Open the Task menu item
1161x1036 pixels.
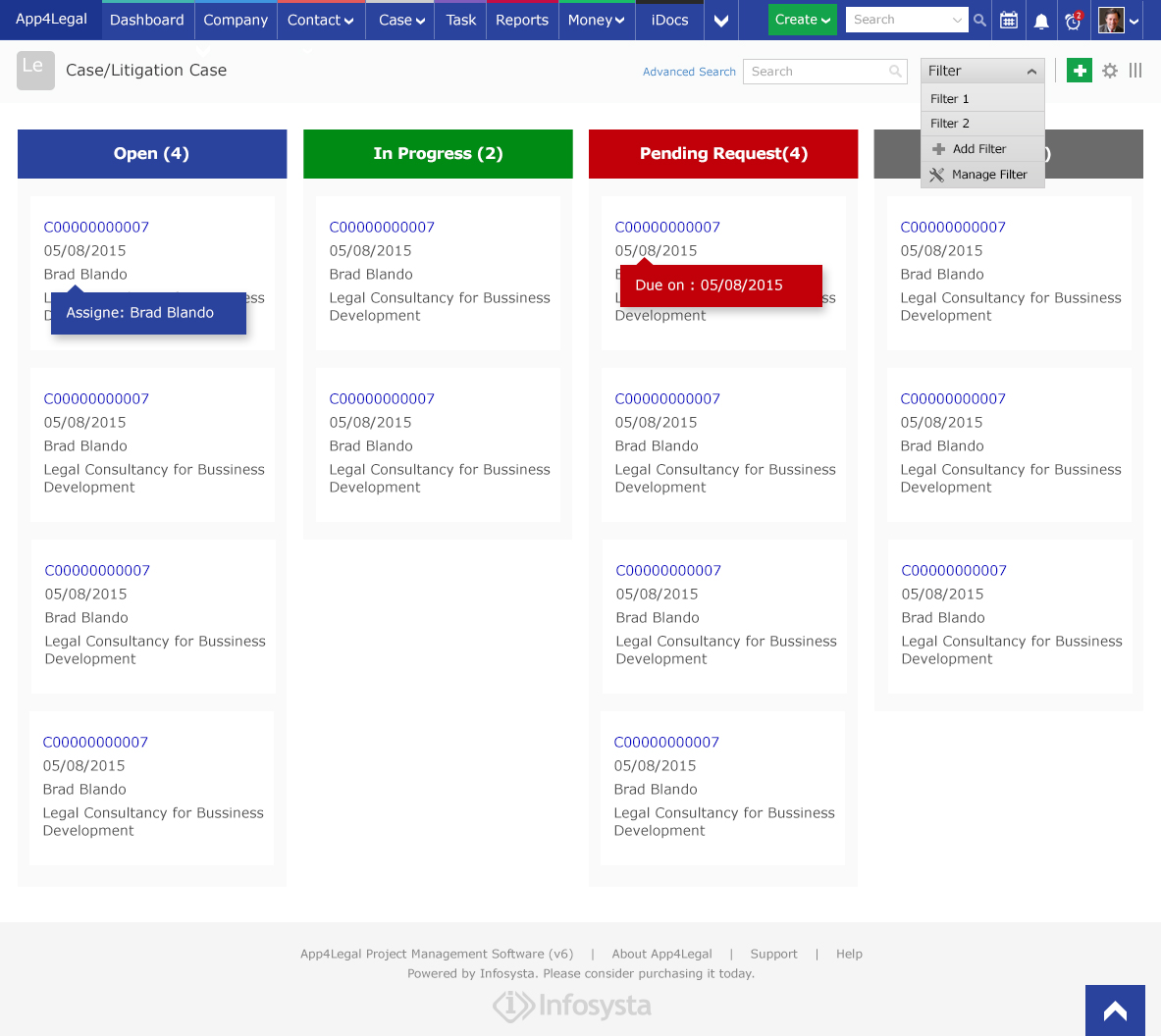pos(460,20)
